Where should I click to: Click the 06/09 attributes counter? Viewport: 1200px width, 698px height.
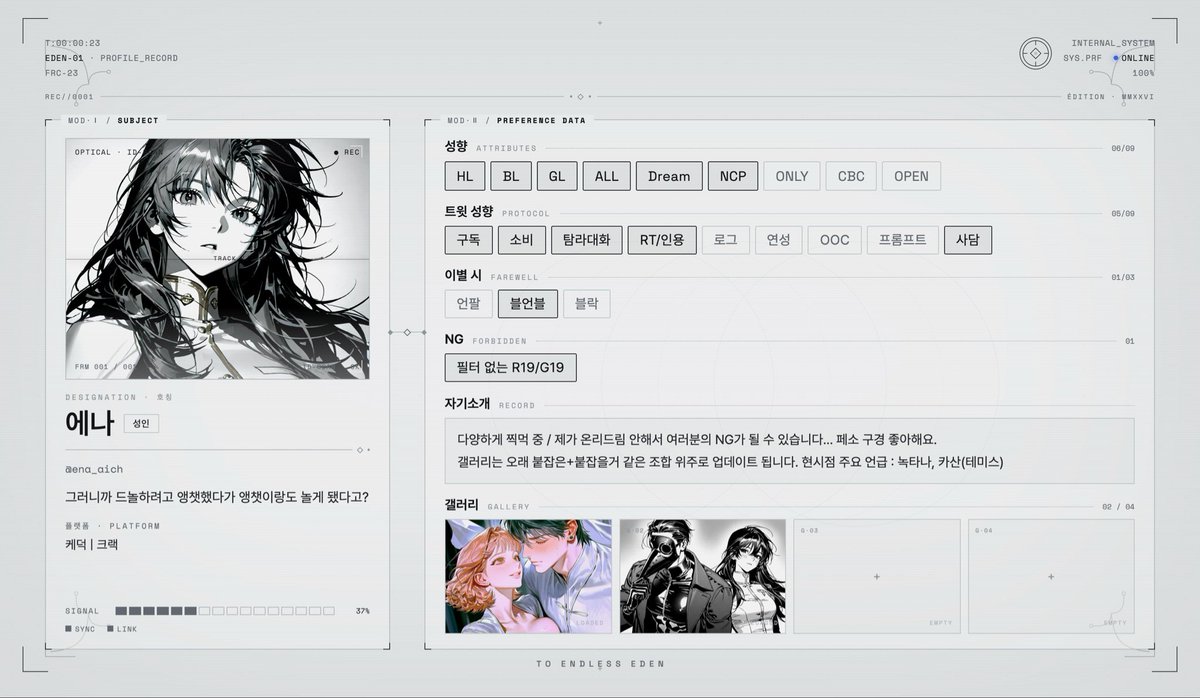[1123, 148]
